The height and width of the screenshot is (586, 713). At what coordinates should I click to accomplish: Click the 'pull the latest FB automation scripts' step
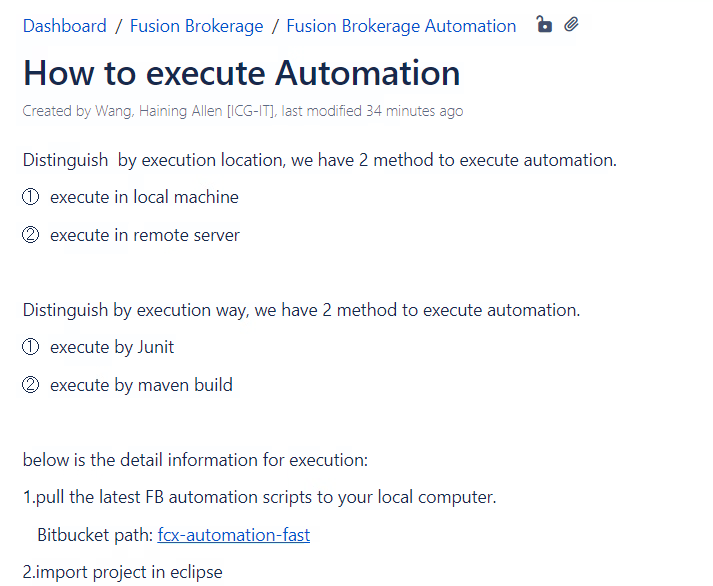pos(259,497)
